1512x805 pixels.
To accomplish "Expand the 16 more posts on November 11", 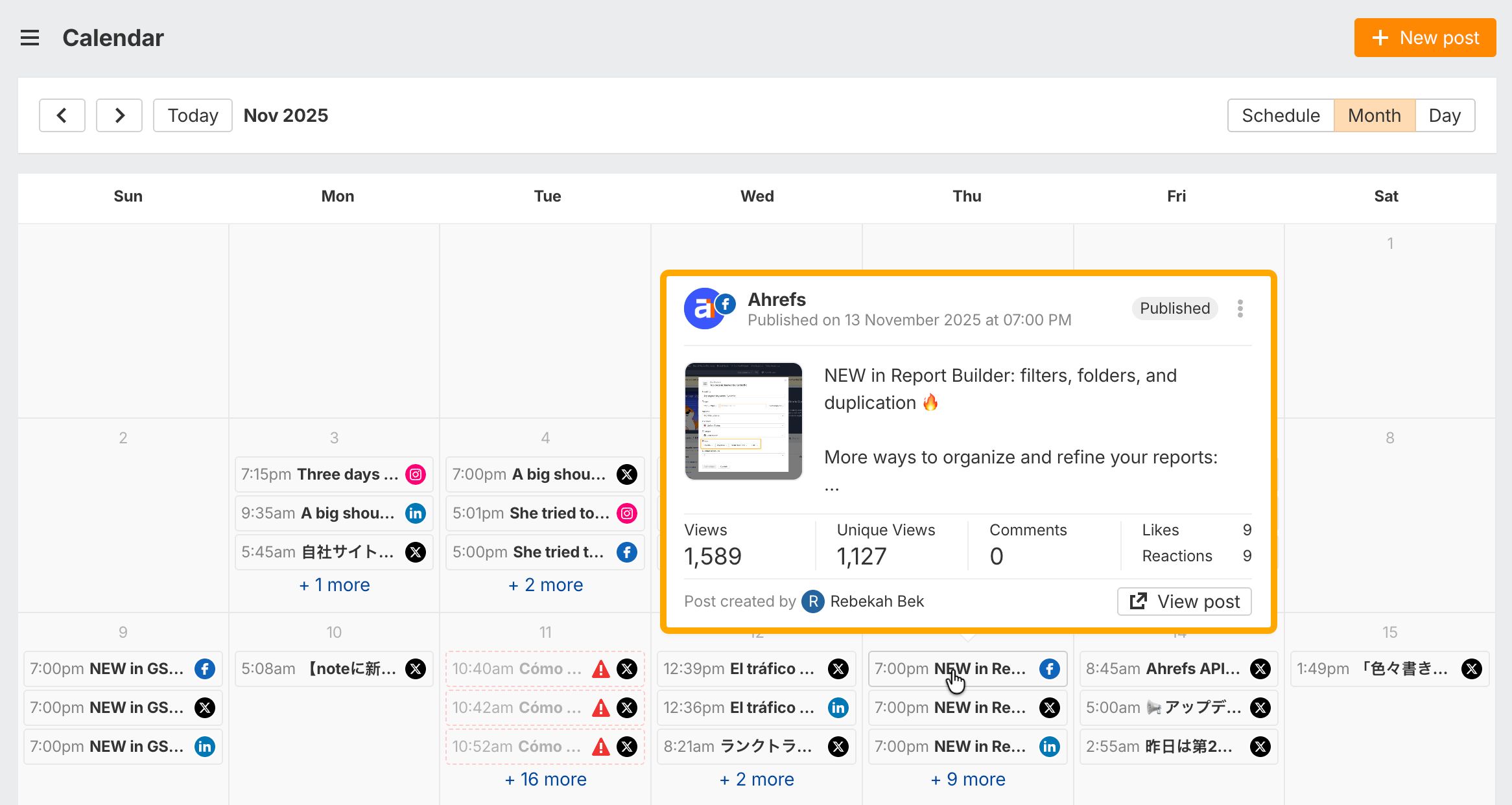I will click(x=545, y=779).
